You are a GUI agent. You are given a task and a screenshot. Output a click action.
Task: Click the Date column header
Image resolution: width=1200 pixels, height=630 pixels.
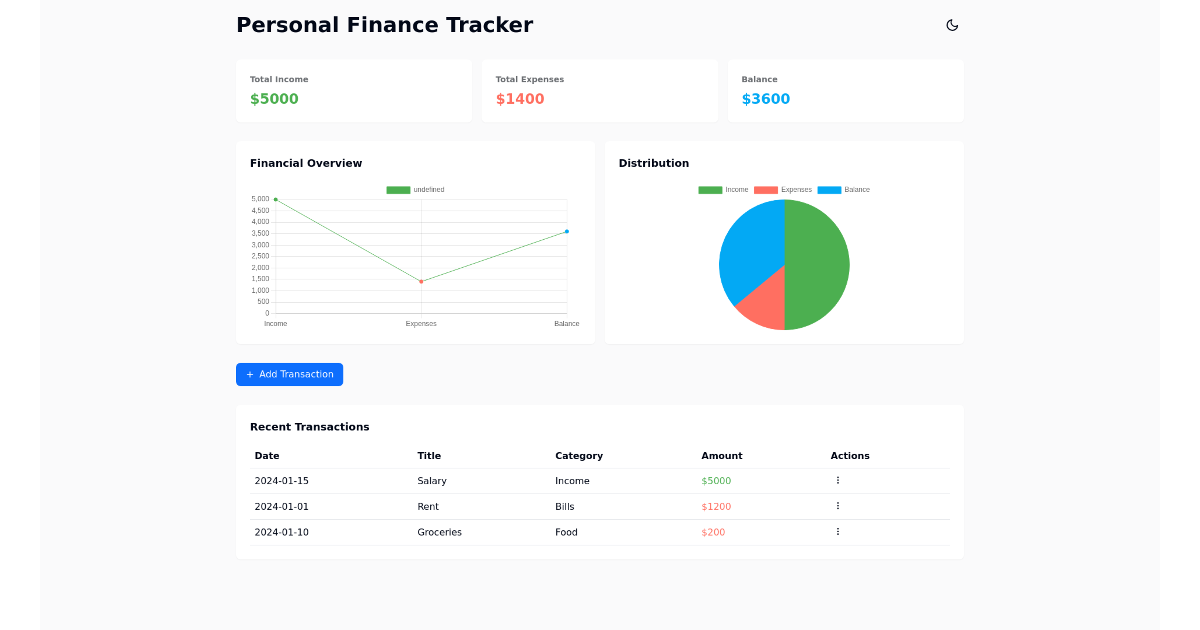[267, 455]
